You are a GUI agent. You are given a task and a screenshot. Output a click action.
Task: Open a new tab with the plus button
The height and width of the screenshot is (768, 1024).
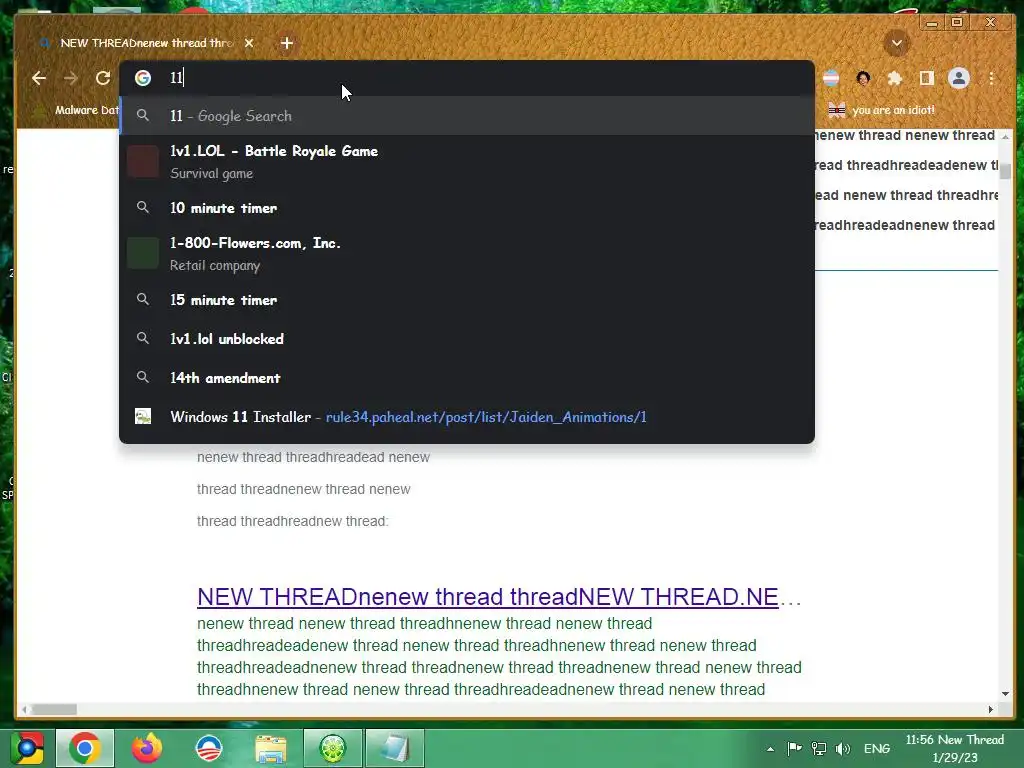click(x=287, y=43)
